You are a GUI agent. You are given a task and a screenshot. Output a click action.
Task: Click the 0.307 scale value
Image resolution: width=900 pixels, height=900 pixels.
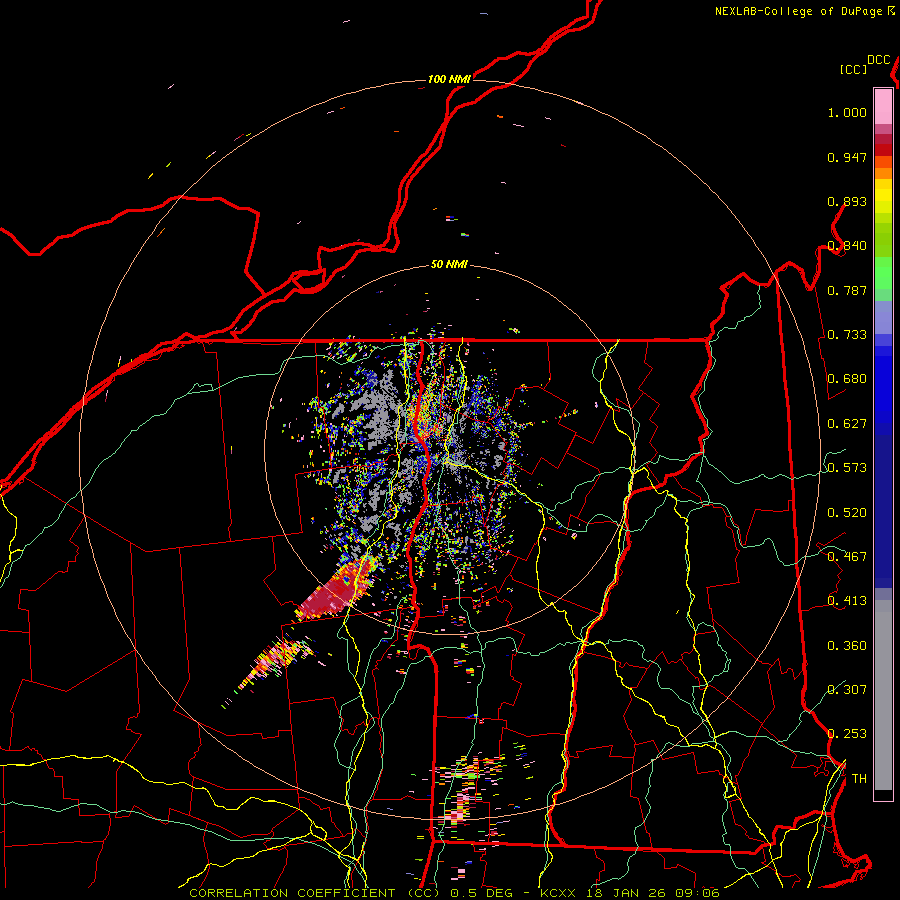(x=847, y=690)
